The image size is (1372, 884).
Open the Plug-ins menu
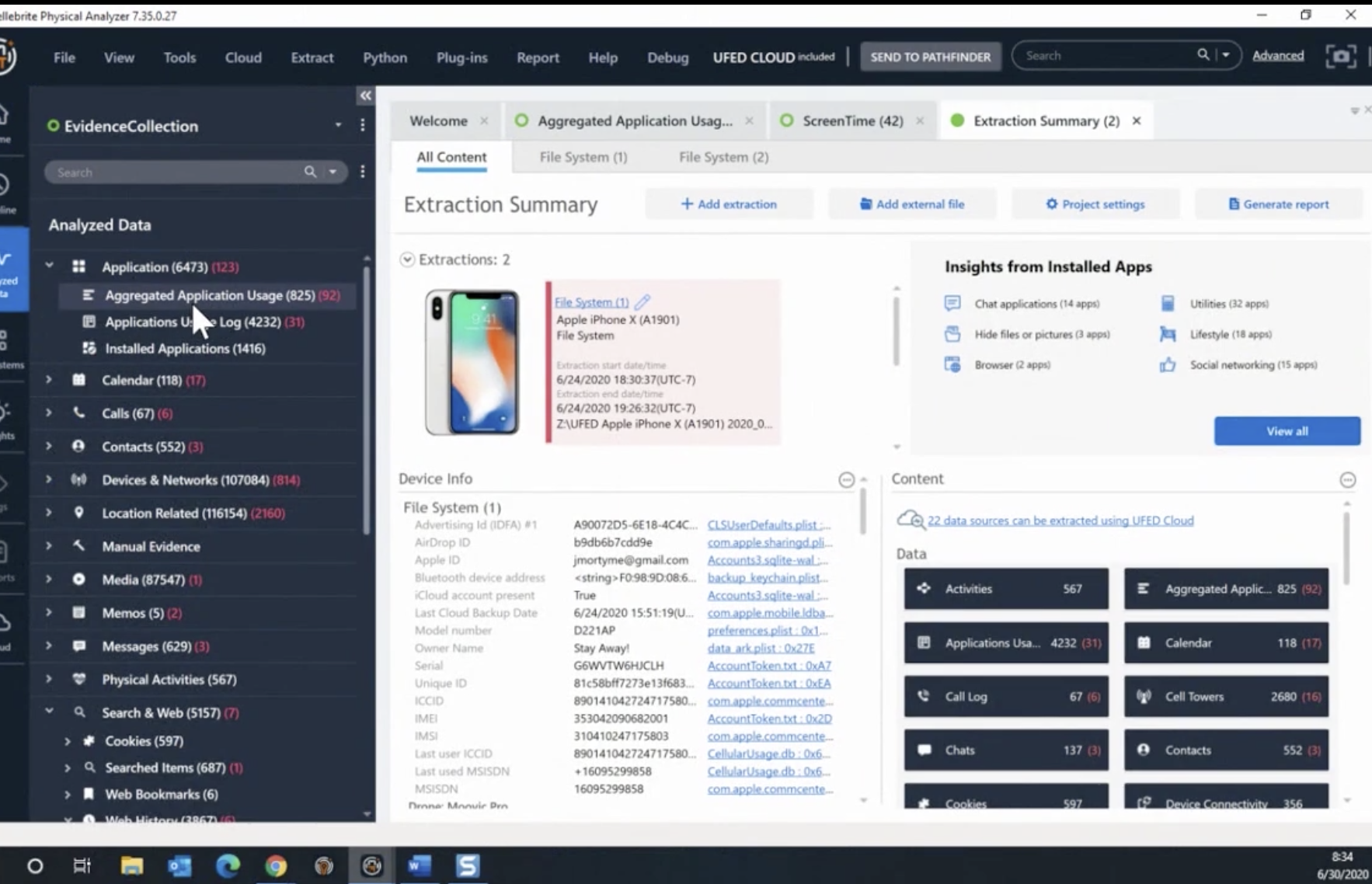tap(461, 57)
